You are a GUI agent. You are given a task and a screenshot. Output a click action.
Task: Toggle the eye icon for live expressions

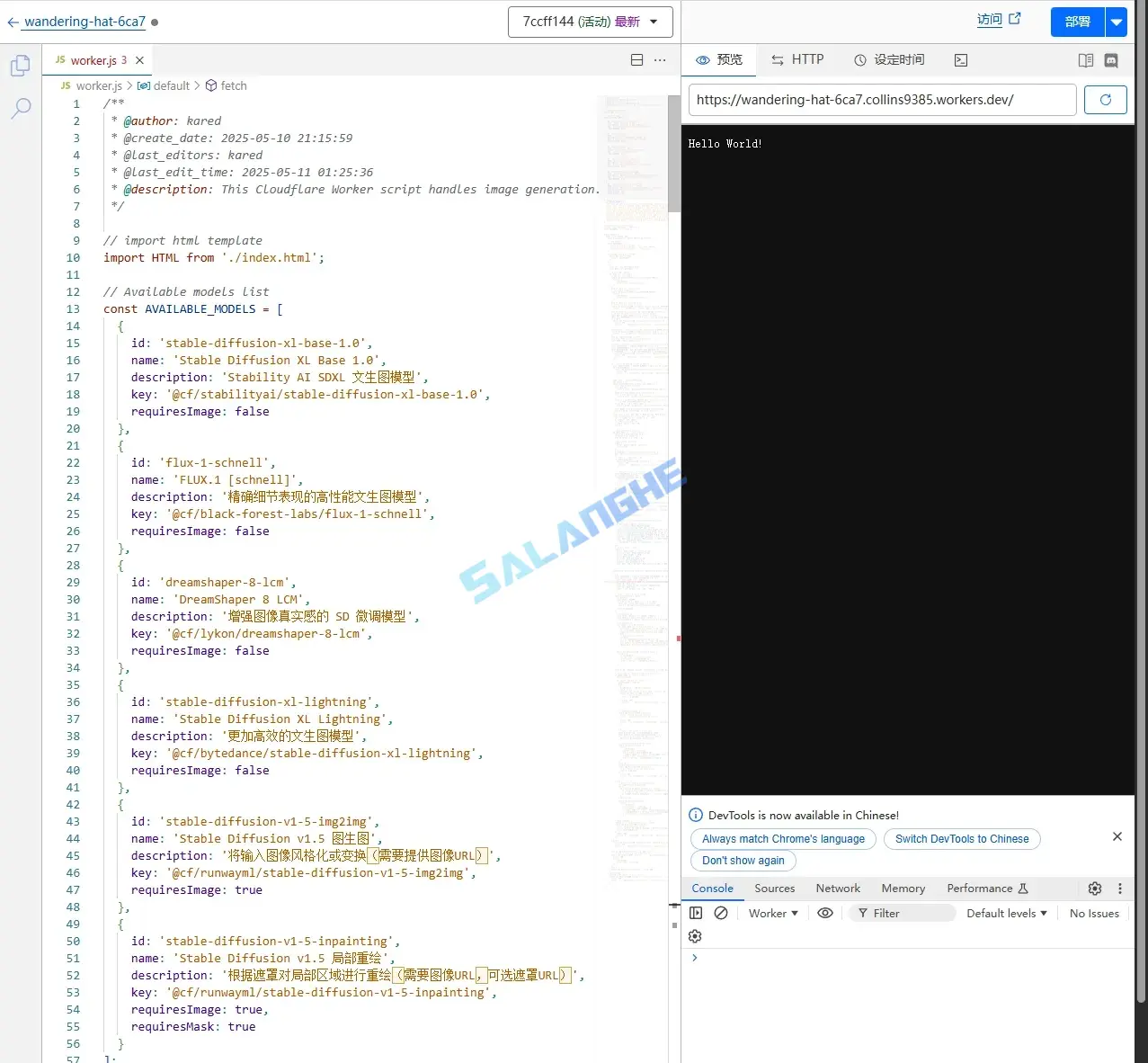[x=824, y=913]
